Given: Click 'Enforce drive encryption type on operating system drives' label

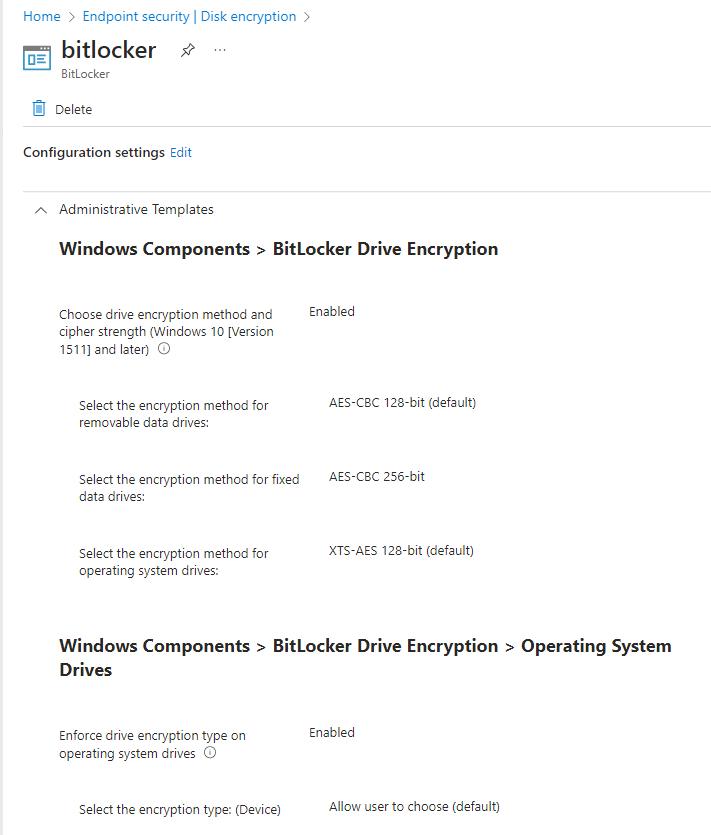Looking at the screenshot, I should pyautogui.click(x=152, y=744).
